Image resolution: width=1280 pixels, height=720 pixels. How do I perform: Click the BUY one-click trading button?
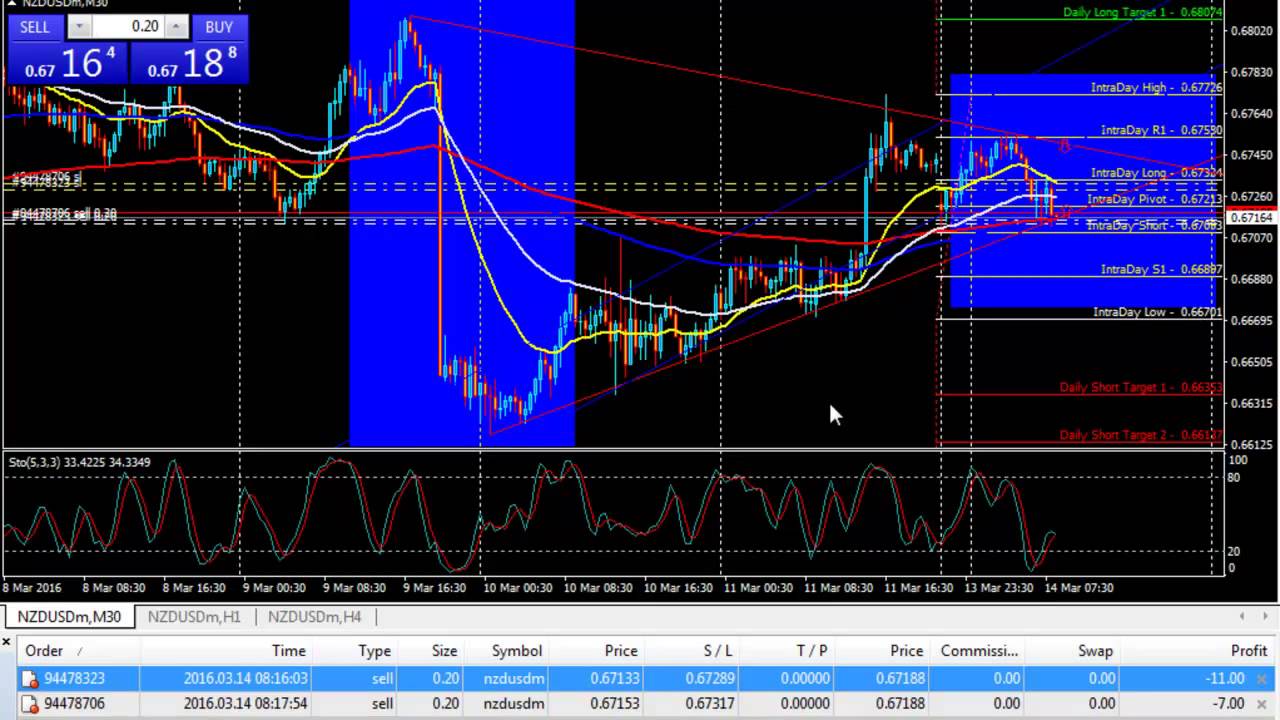(x=218, y=27)
